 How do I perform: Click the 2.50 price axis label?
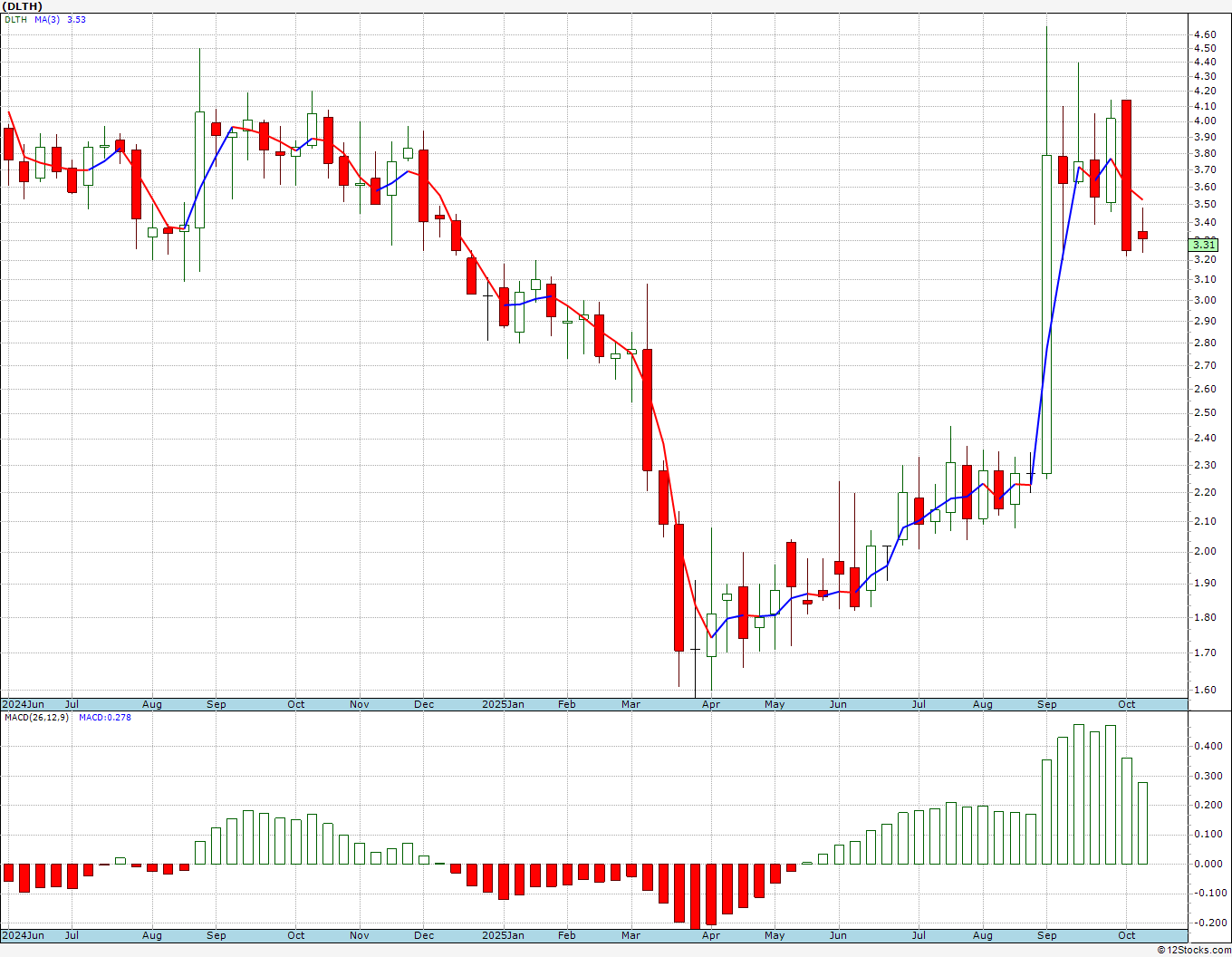(x=1205, y=412)
